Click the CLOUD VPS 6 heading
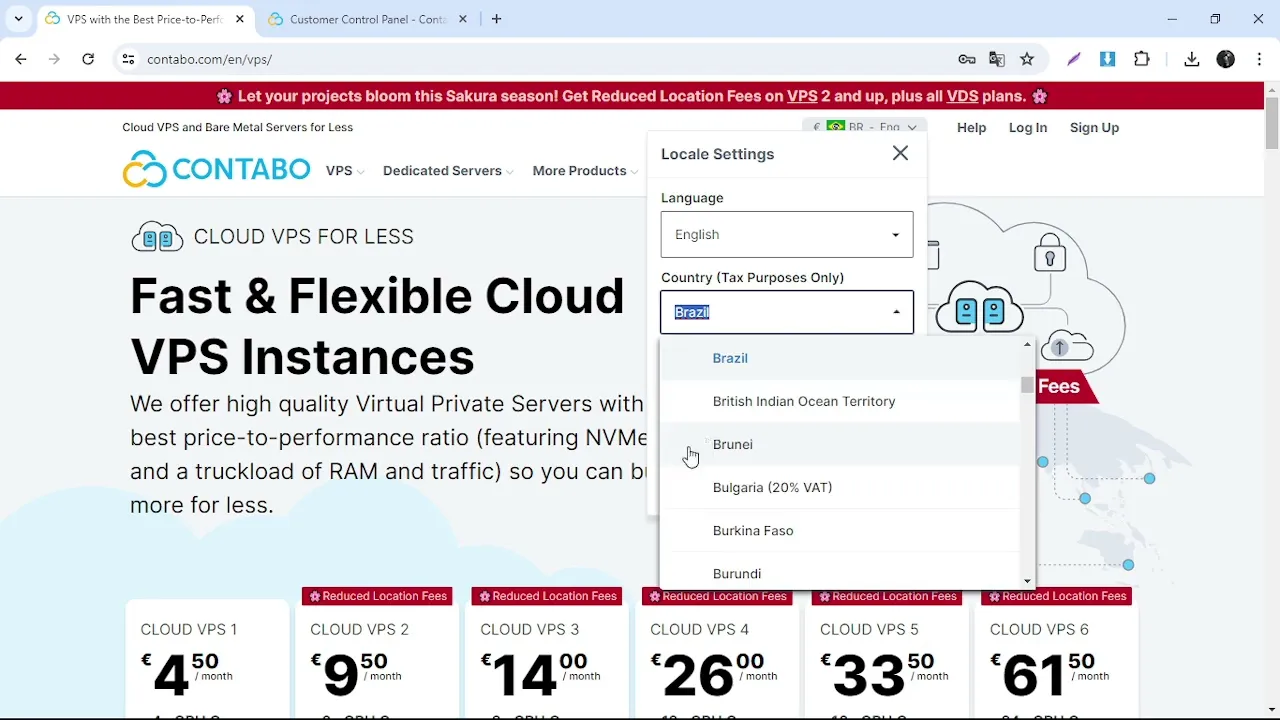1280x720 pixels. 1039,629
